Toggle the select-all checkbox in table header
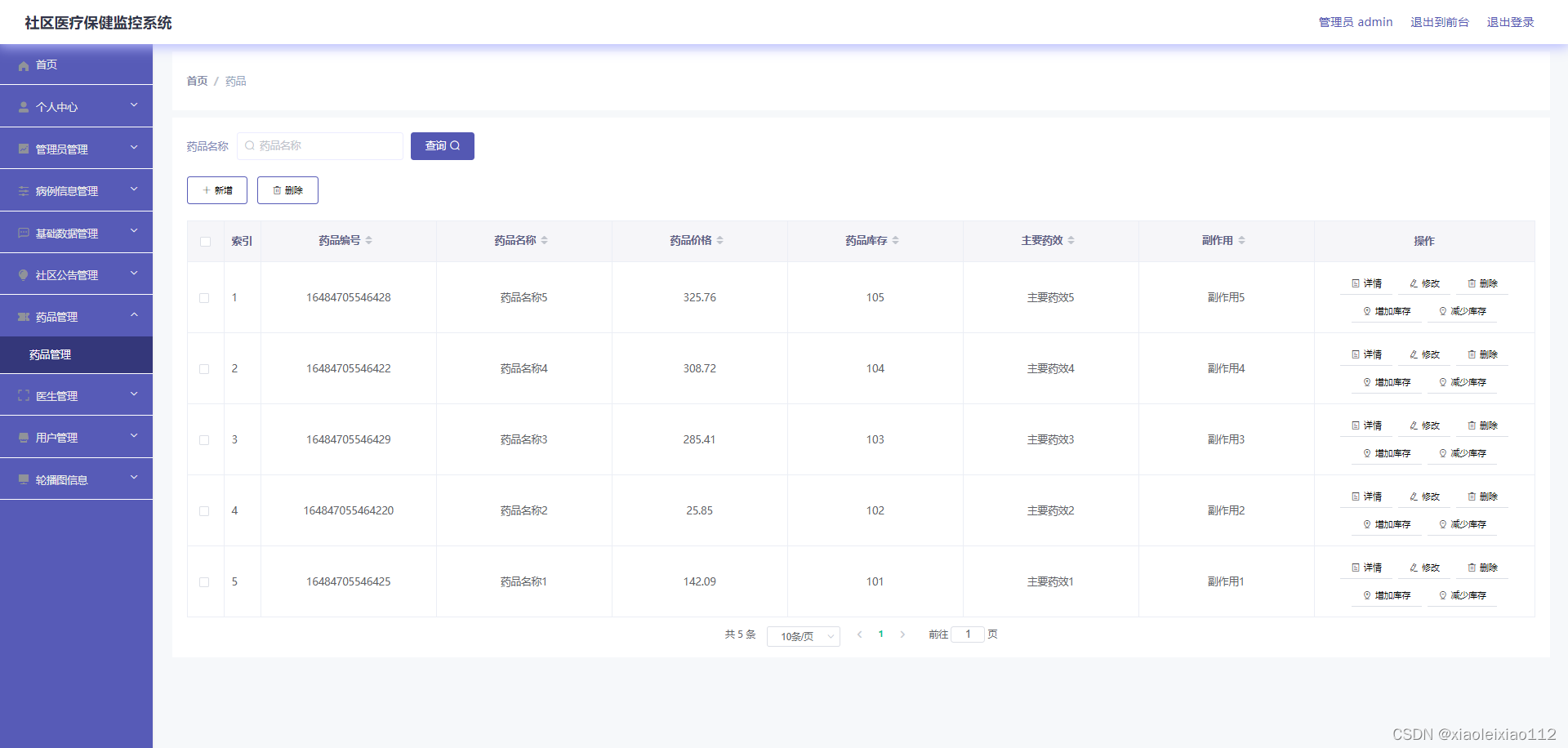The image size is (1568, 748). click(205, 242)
